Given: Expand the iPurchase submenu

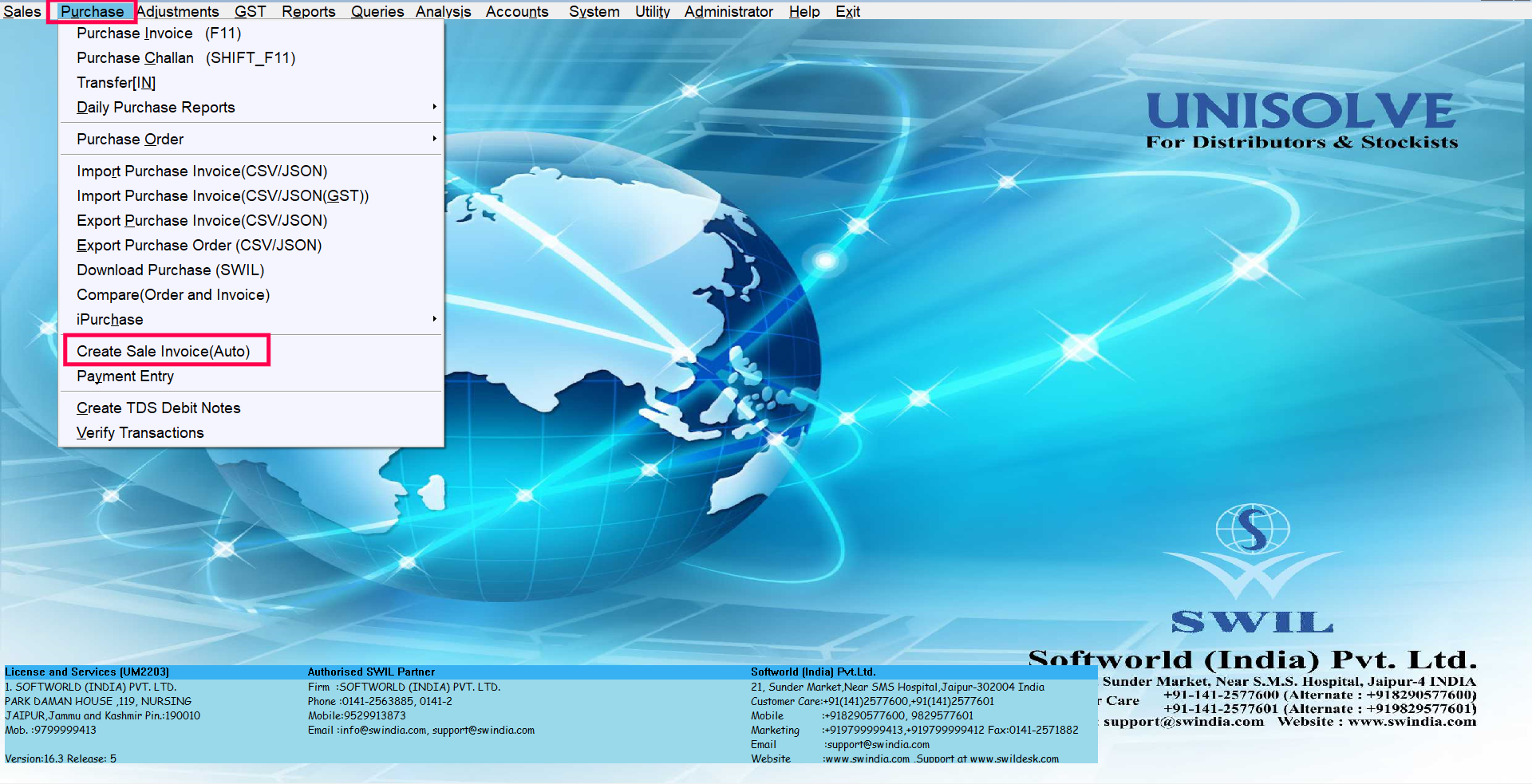Looking at the screenshot, I should coord(251,320).
